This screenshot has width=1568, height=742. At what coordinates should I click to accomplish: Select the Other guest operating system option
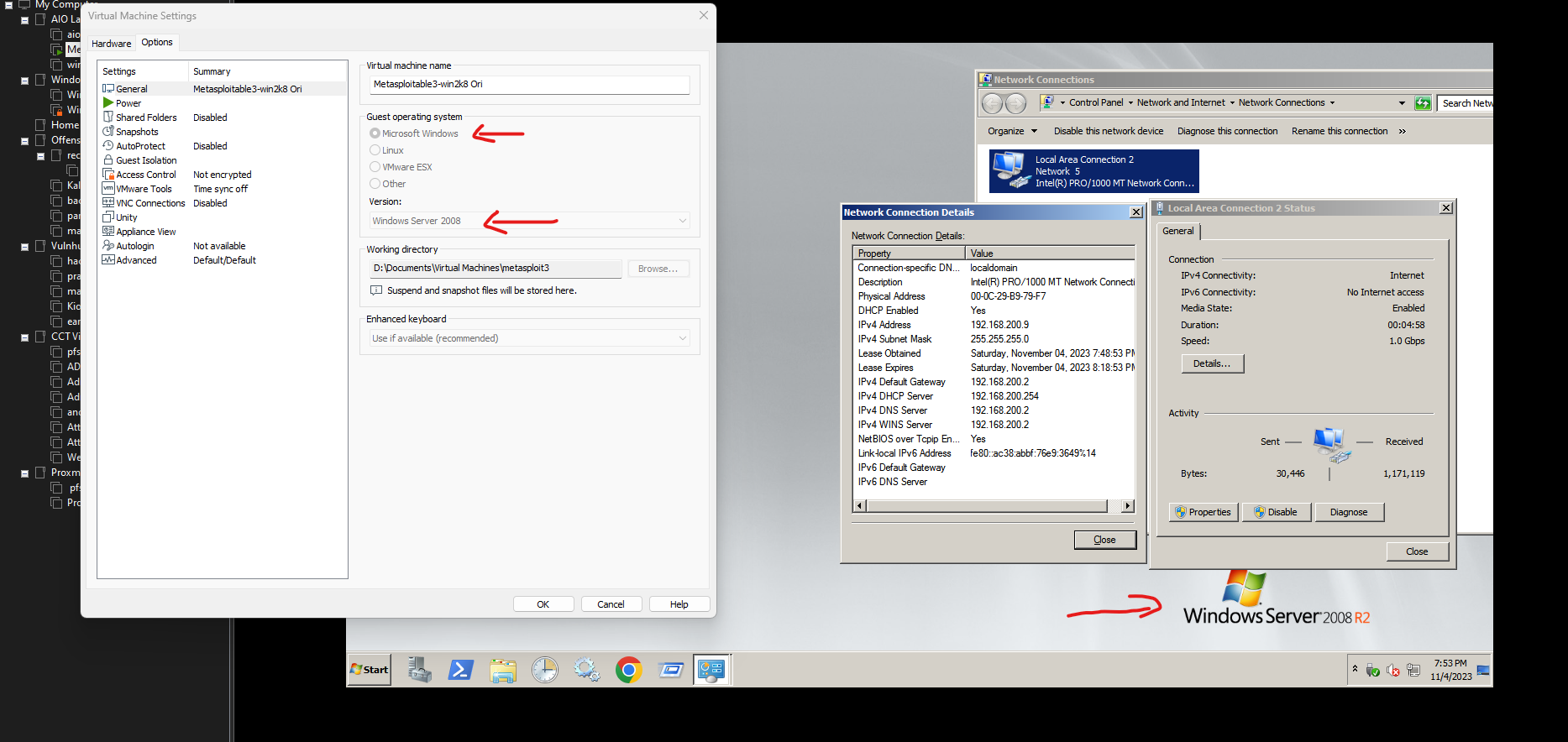tap(375, 184)
